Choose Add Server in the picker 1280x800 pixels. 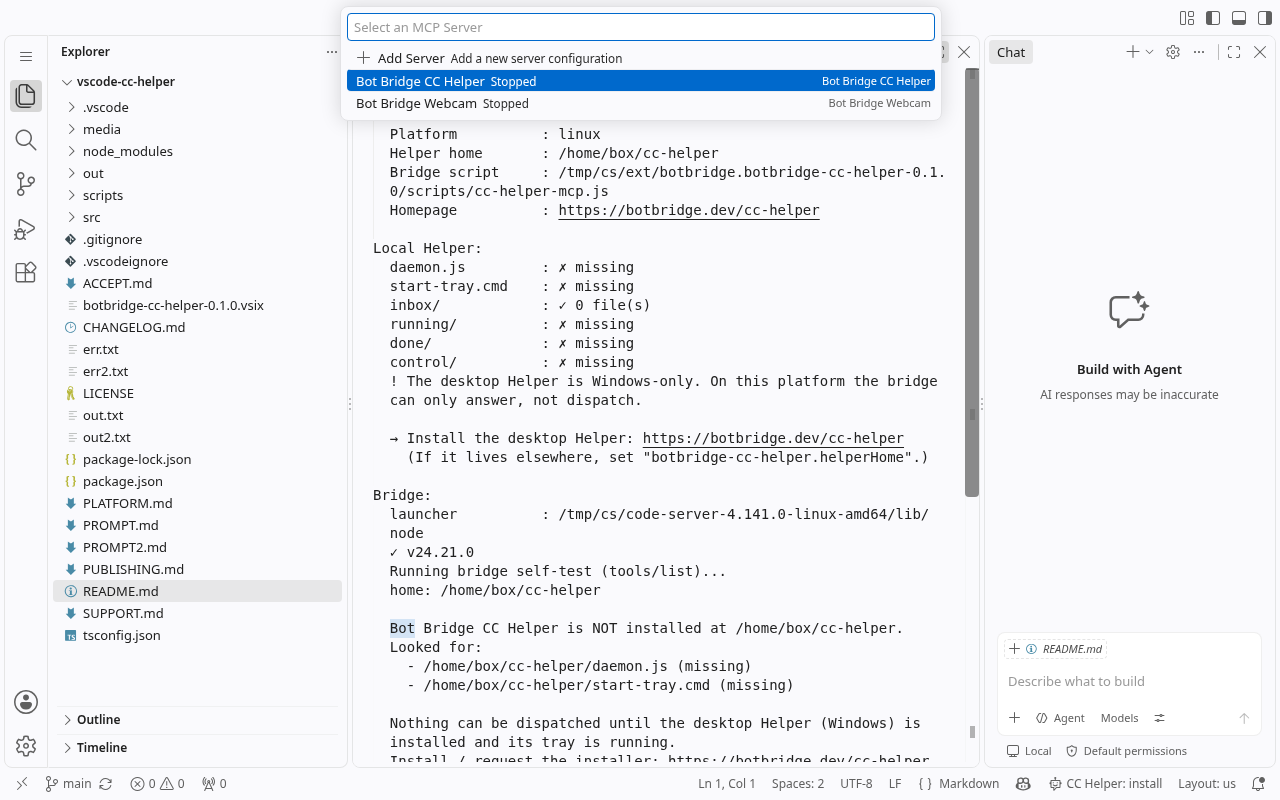pos(641,59)
